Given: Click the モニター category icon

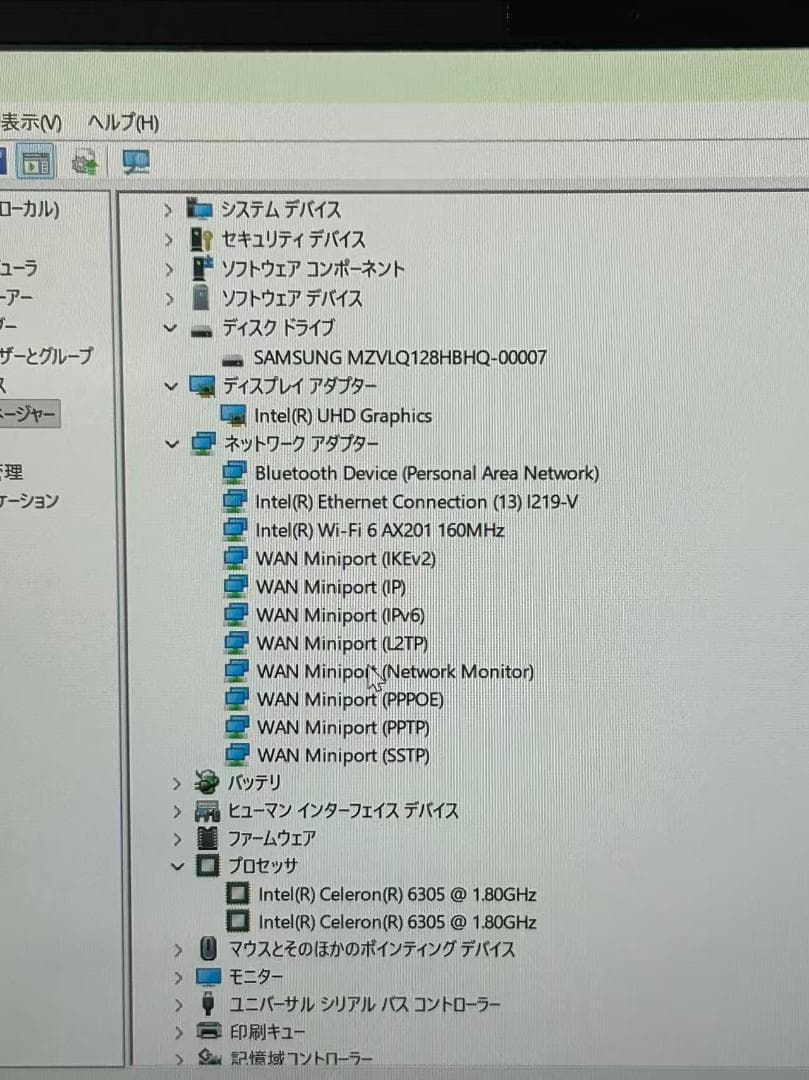Looking at the screenshot, I should point(209,977).
